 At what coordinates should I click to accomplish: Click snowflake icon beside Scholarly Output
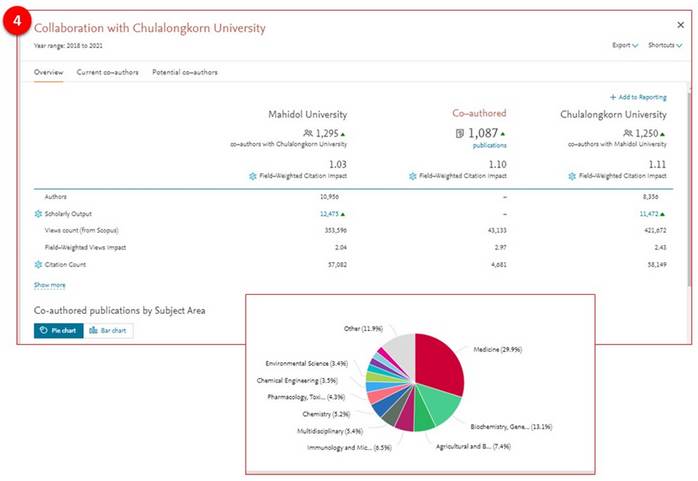(38, 214)
